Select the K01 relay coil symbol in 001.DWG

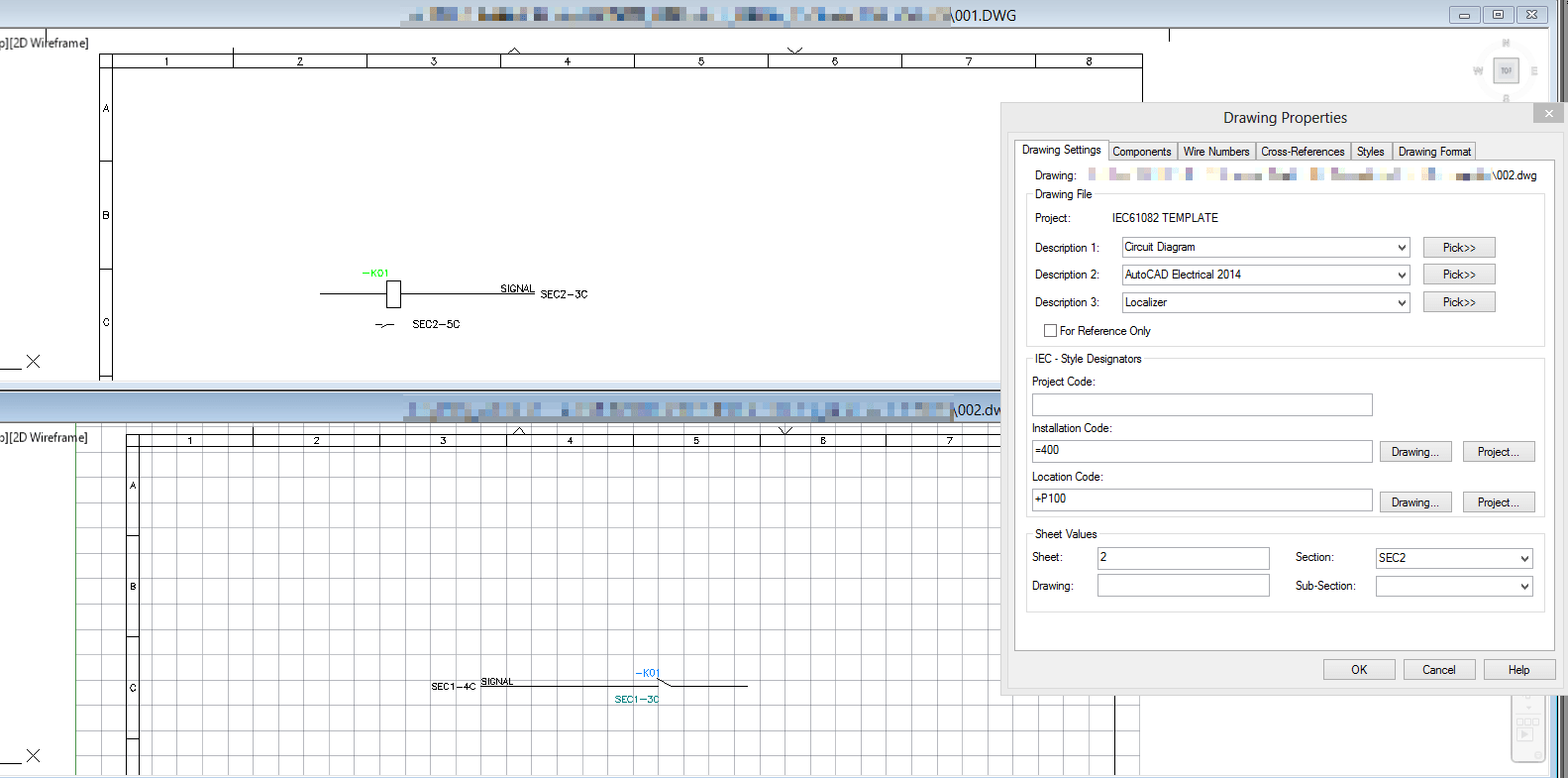pos(393,293)
